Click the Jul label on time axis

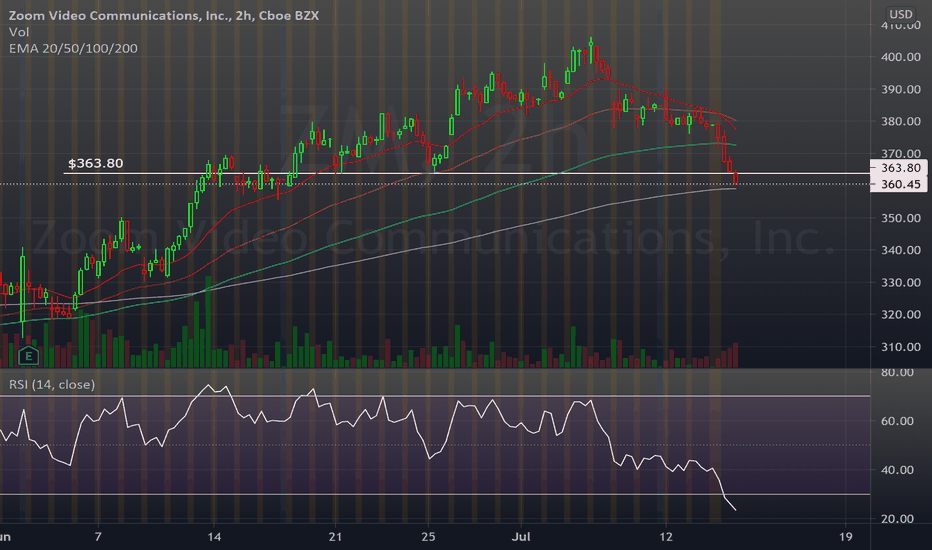pyautogui.click(x=521, y=537)
